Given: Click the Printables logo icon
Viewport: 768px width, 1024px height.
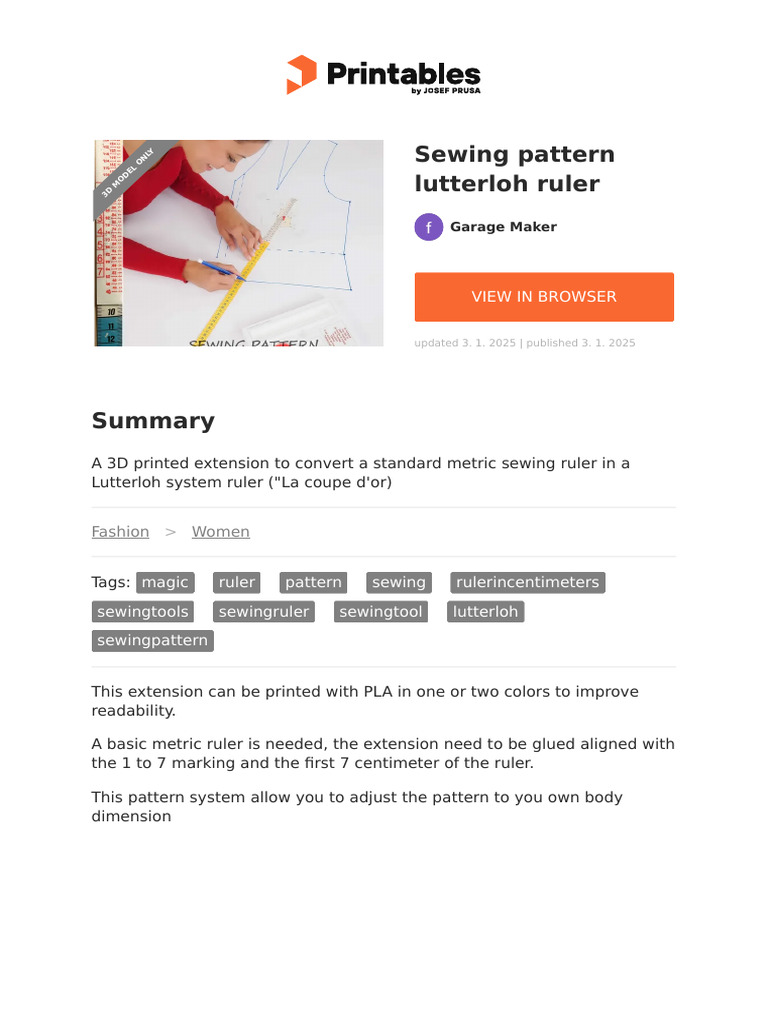Looking at the screenshot, I should pos(301,74).
